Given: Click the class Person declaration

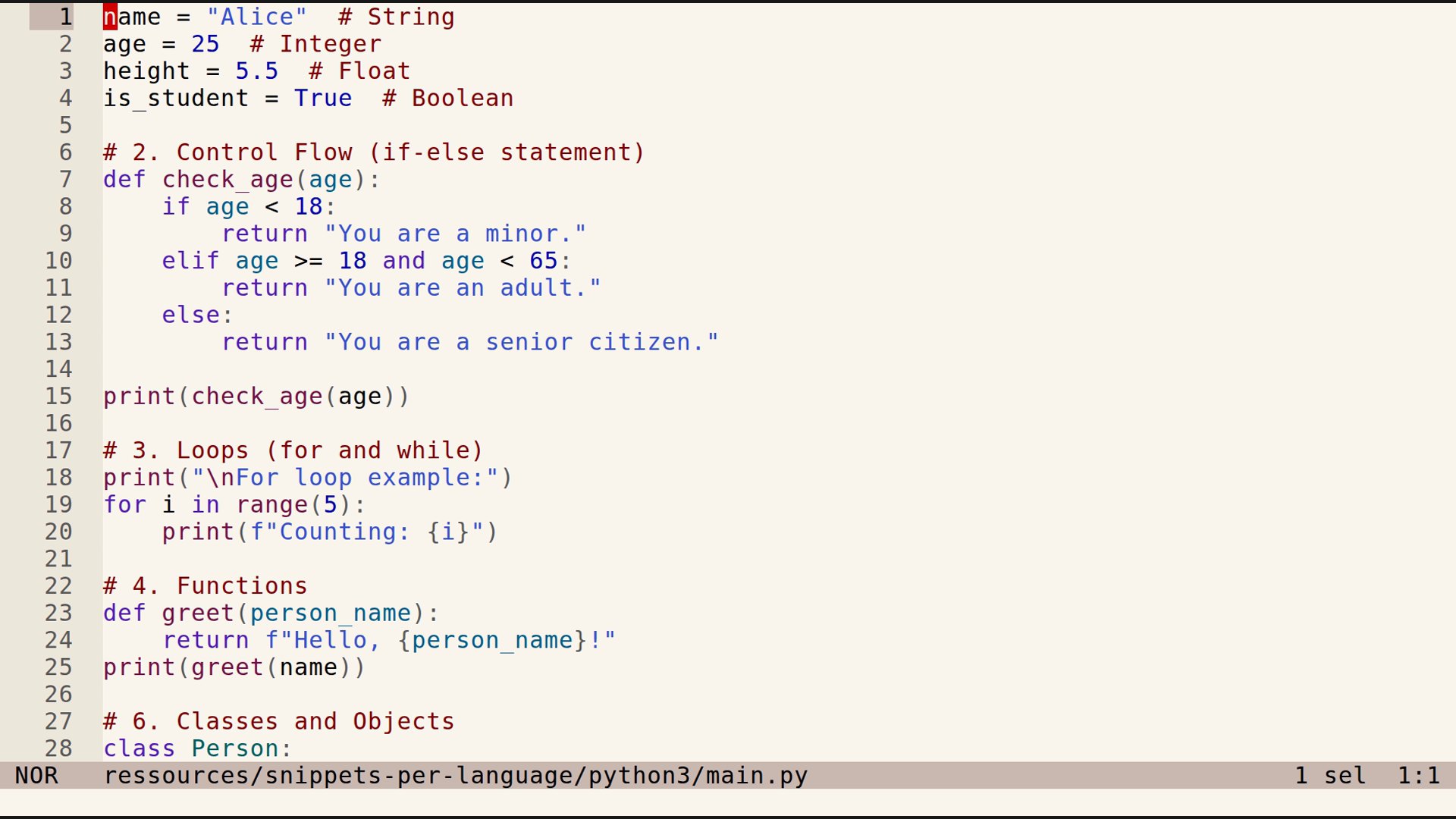Looking at the screenshot, I should pyautogui.click(x=196, y=748).
